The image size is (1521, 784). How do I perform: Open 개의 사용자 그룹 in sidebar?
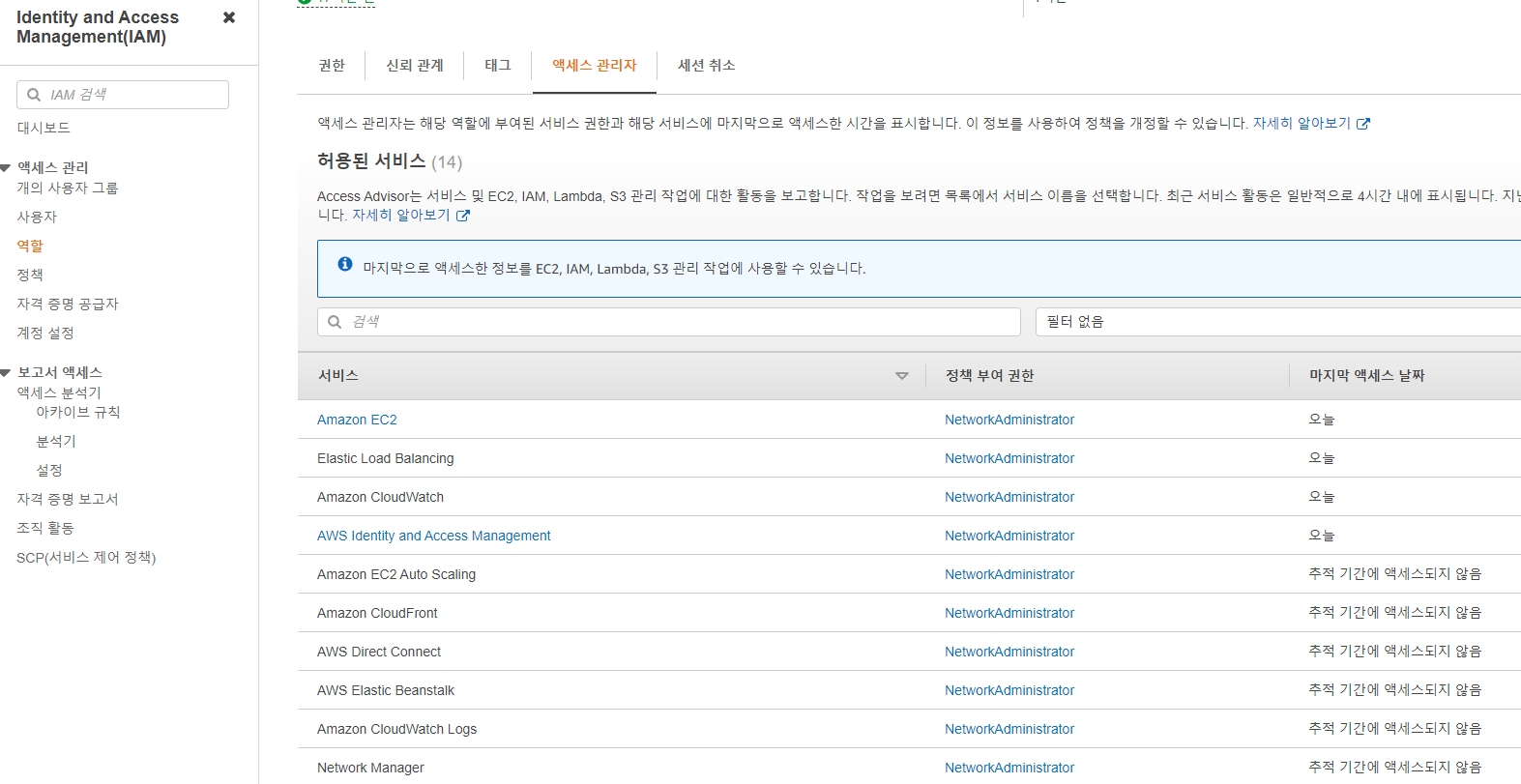point(68,188)
